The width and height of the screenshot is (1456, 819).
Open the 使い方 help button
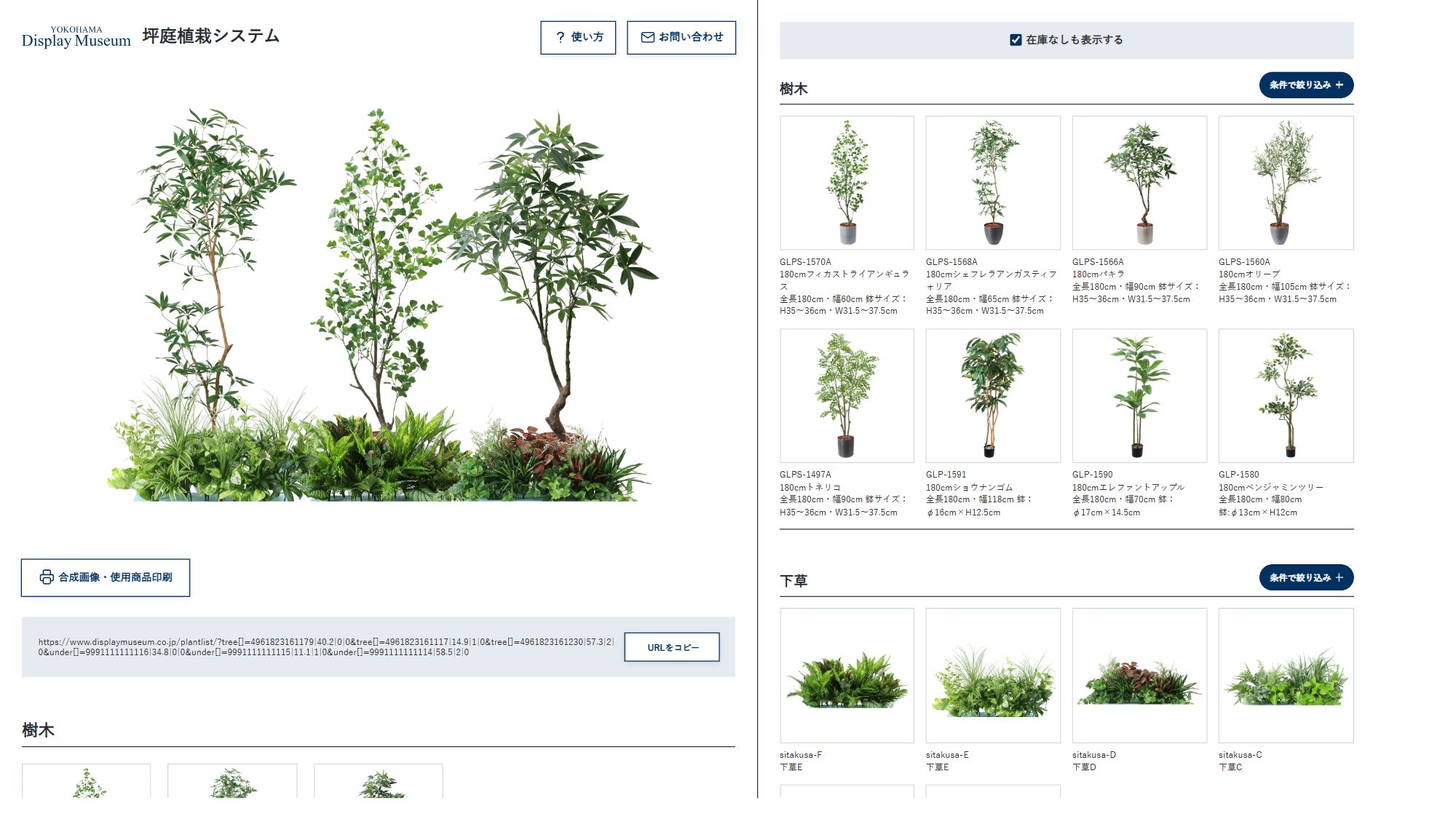(578, 37)
